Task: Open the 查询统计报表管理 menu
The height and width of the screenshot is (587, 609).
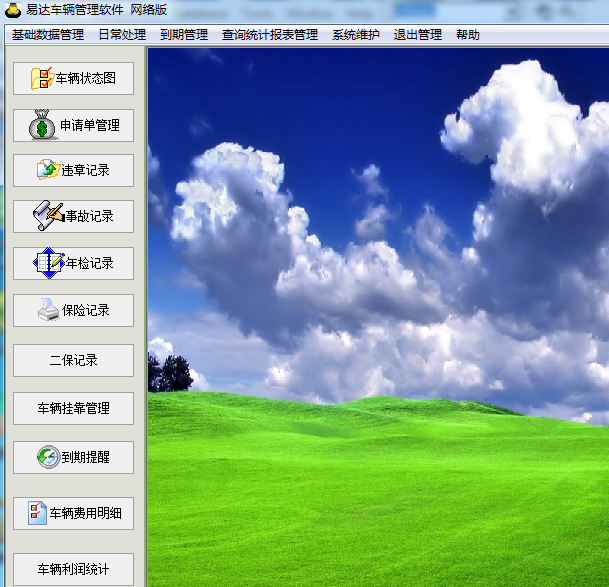Action: pyautogui.click(x=270, y=35)
